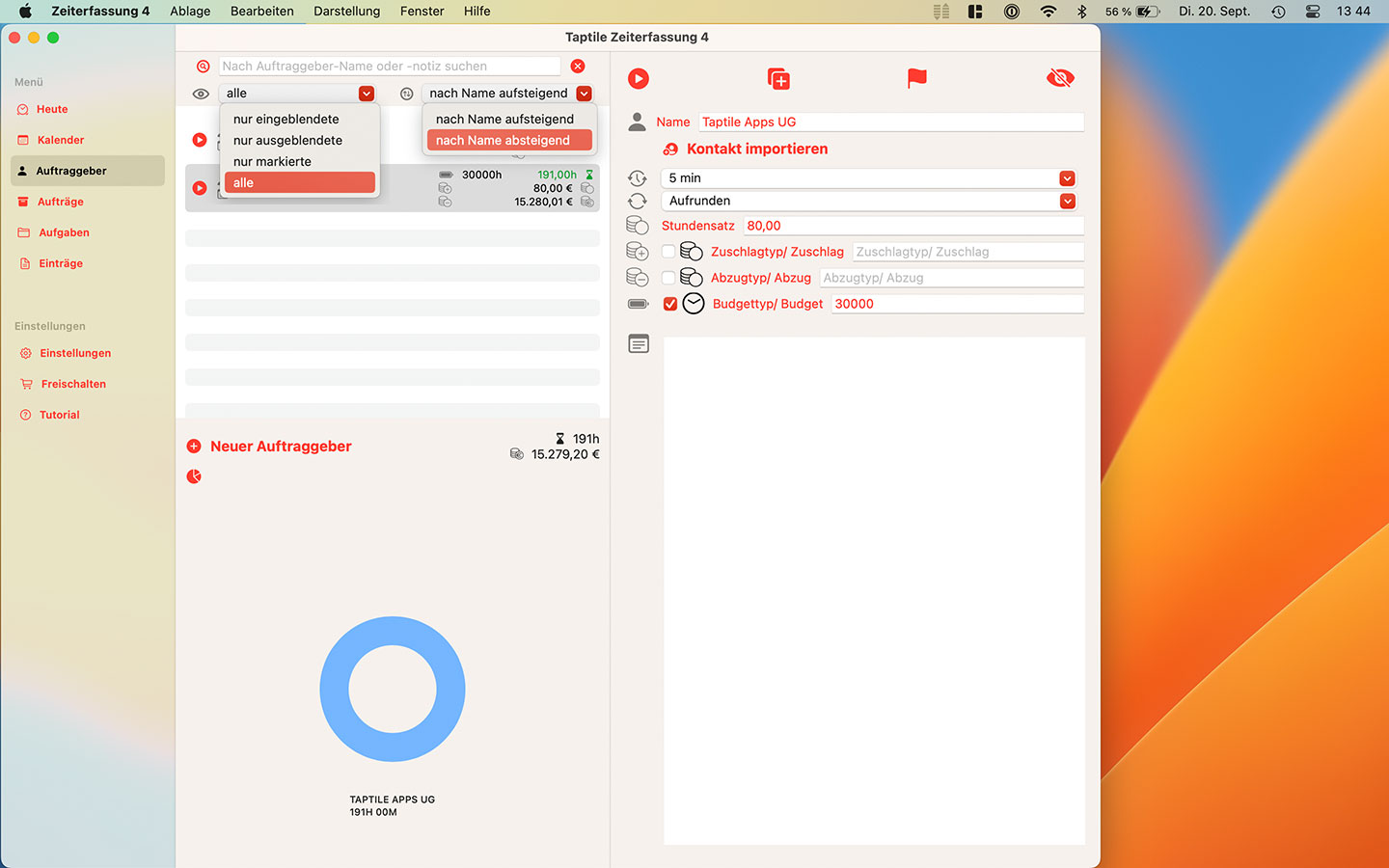Open the Aufrunden rounding dropdown
1389x868 pixels.
(x=868, y=201)
